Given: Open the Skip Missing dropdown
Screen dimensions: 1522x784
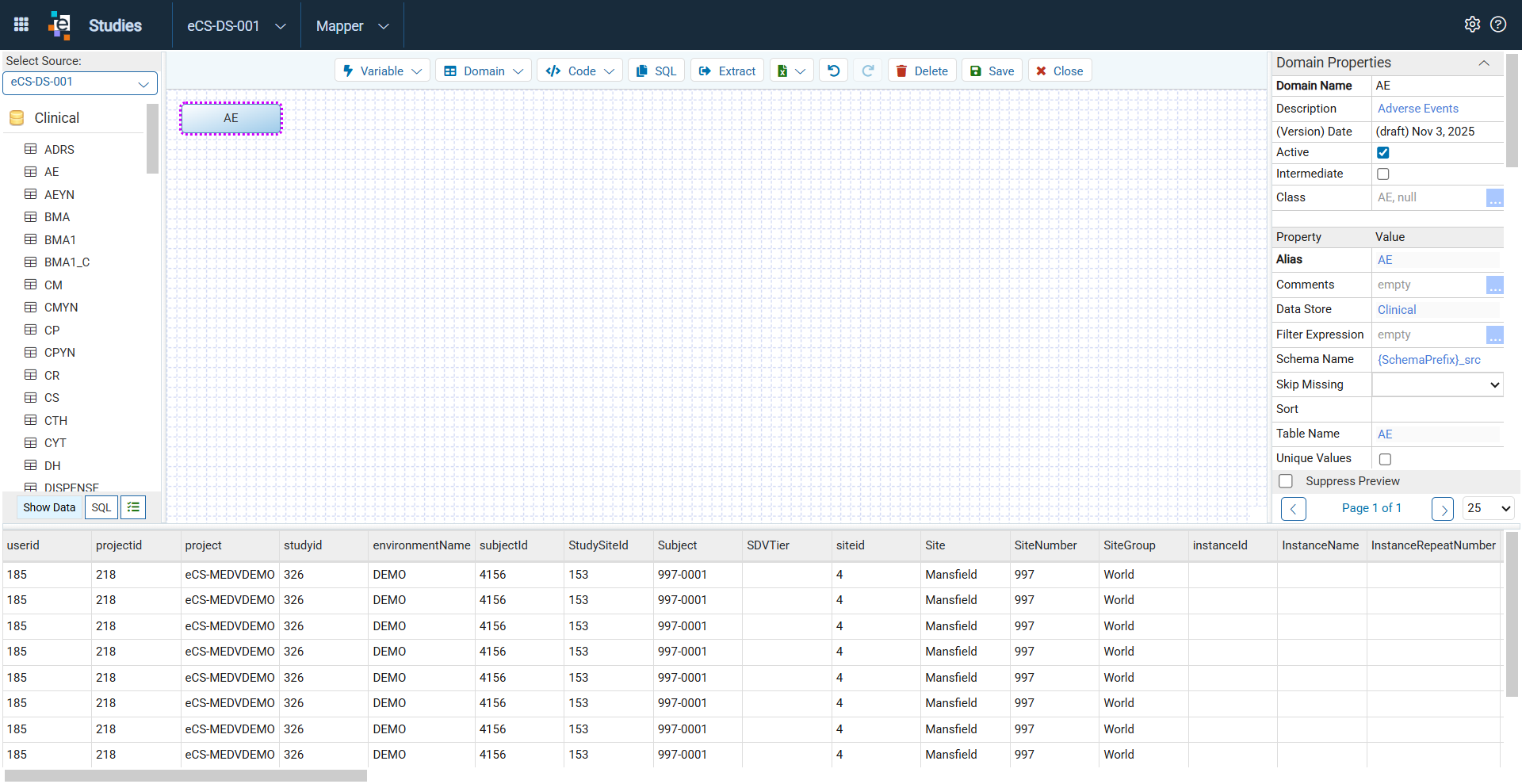Looking at the screenshot, I should click(1438, 384).
